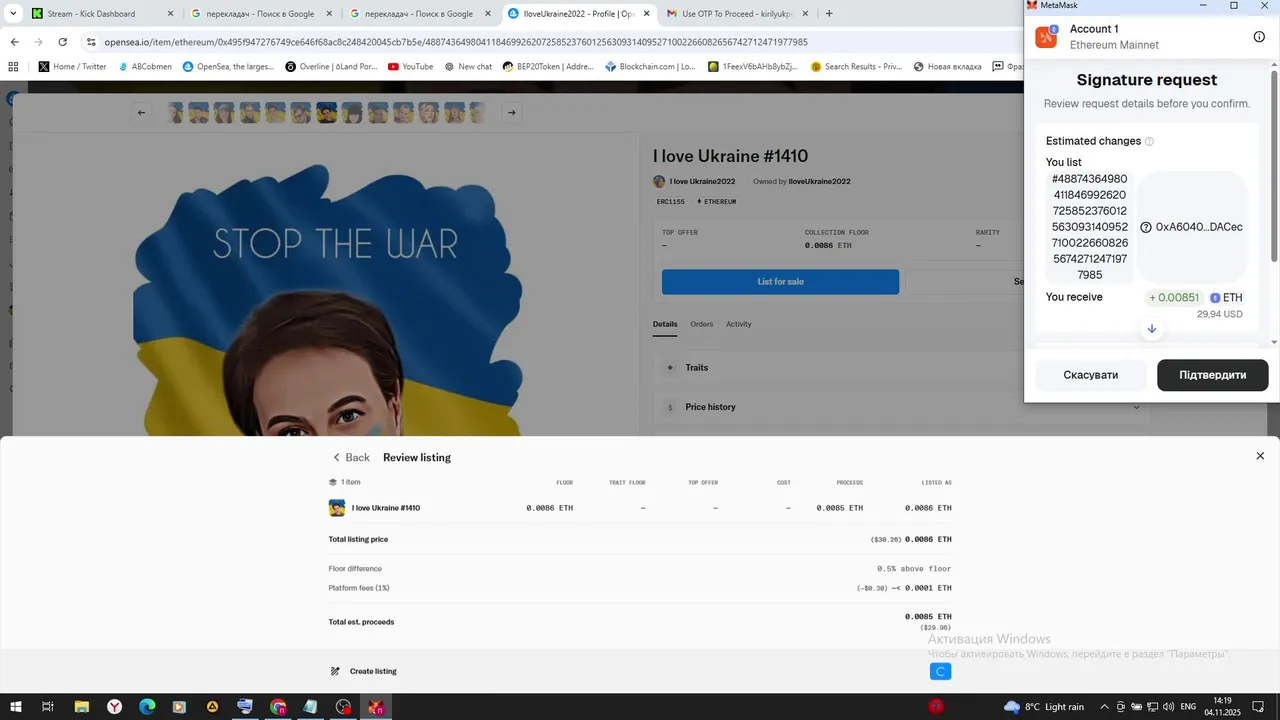1280x720 pixels.
Task: Click the owner IloveUkraine2022 link
Action: point(819,181)
